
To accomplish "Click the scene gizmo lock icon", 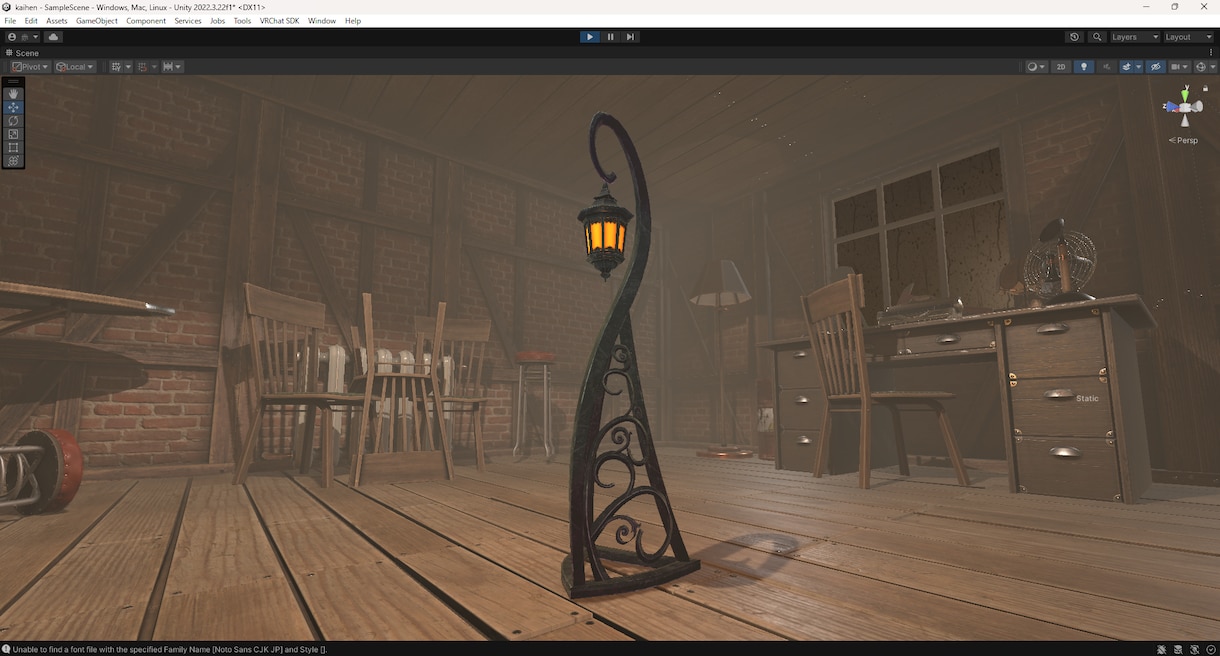I will click(1206, 88).
